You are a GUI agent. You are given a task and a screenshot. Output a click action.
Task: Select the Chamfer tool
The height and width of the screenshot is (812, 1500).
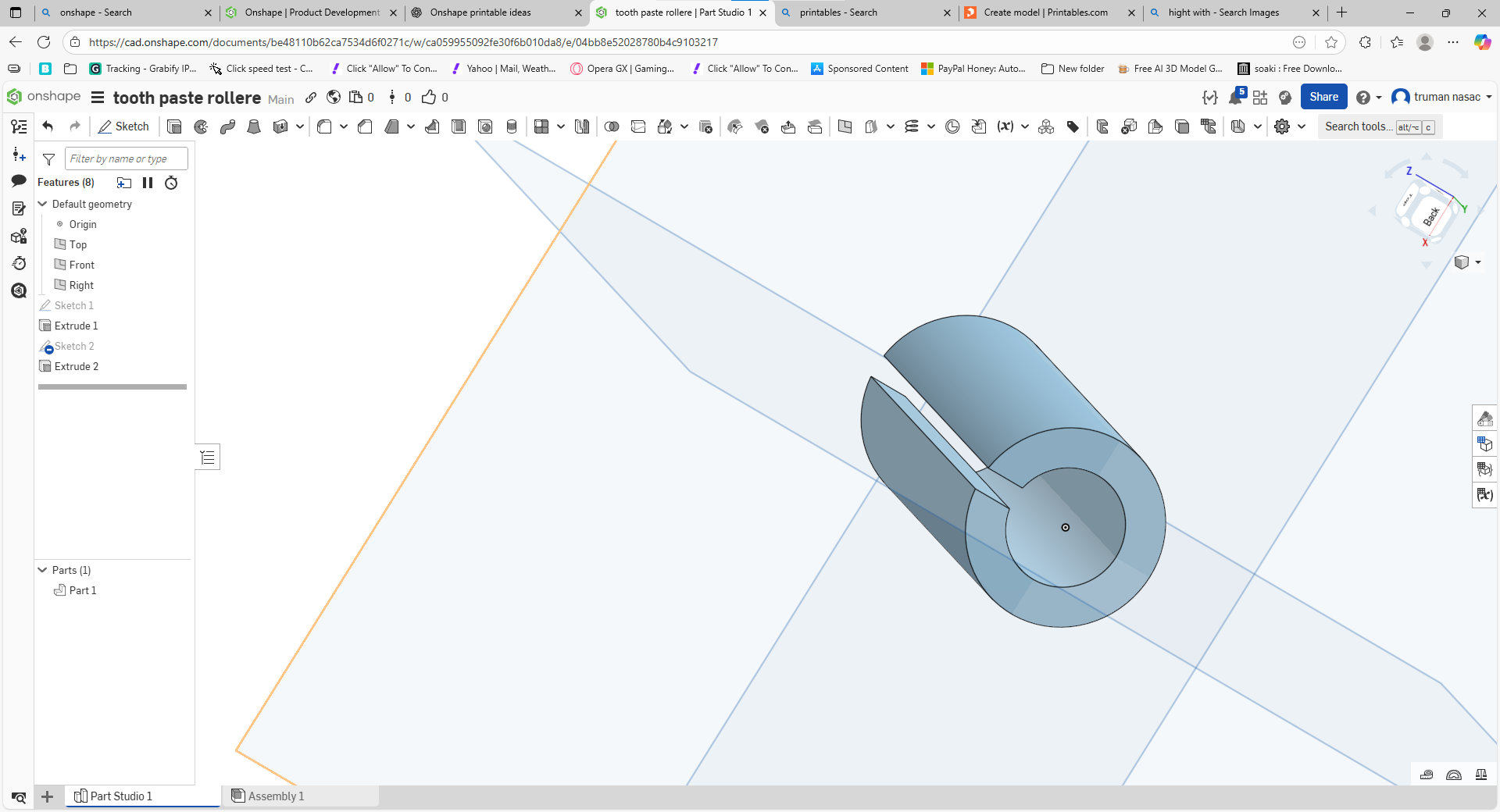click(365, 126)
